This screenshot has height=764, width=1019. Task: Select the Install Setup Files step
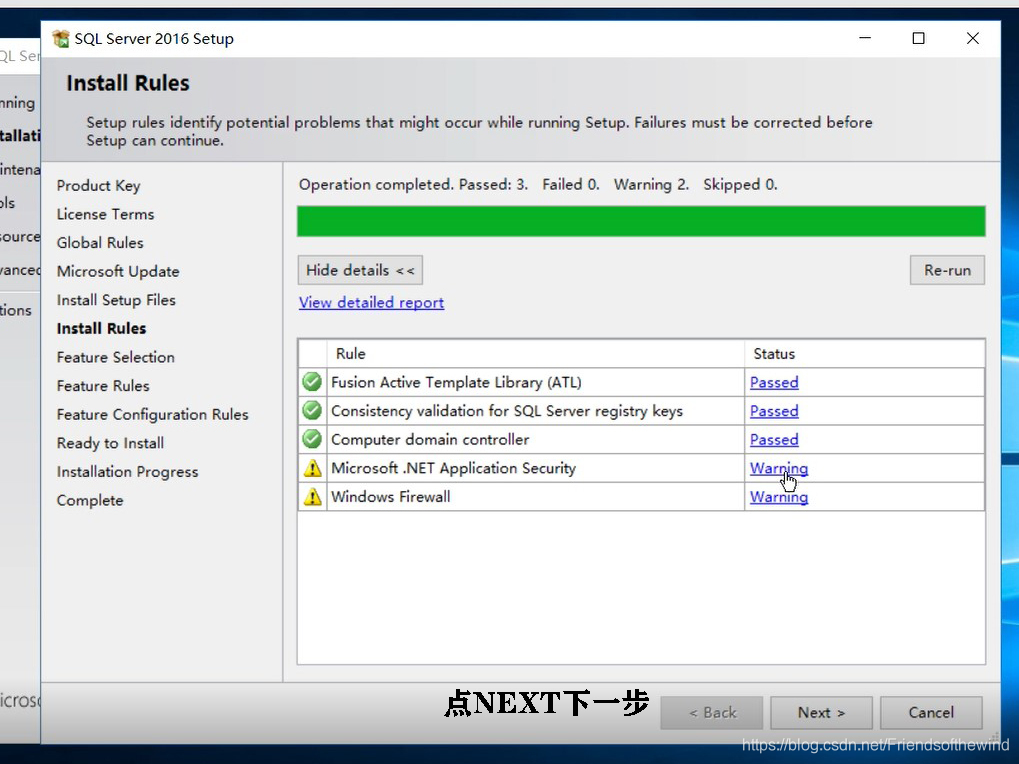(116, 300)
